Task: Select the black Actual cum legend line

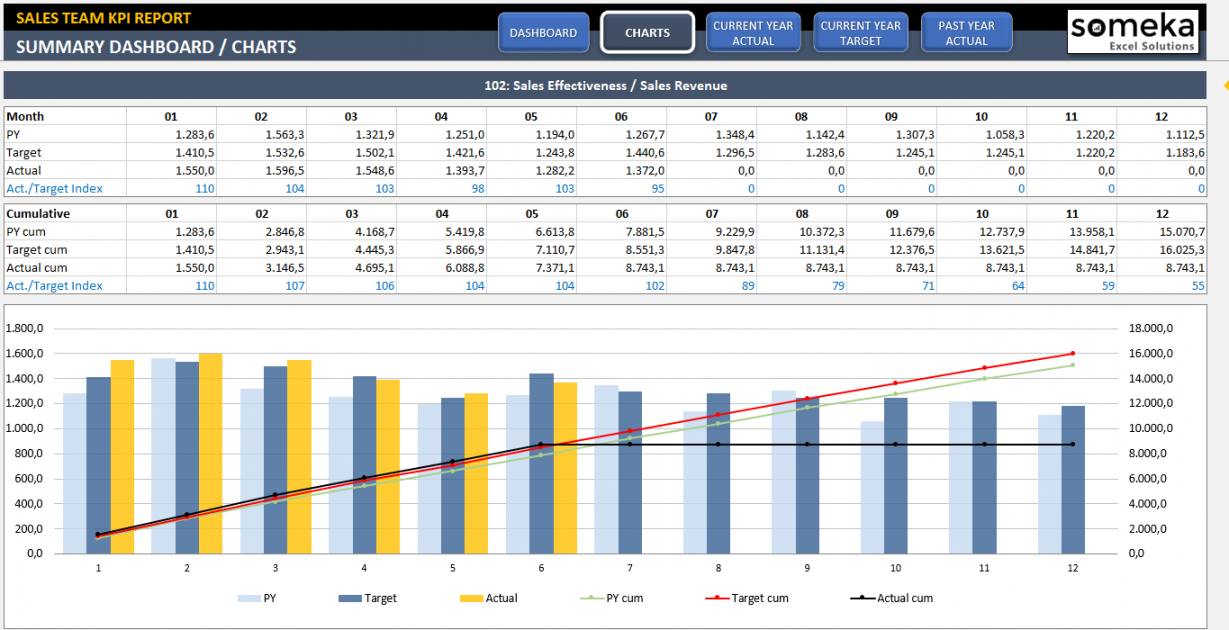Action: [x=862, y=598]
